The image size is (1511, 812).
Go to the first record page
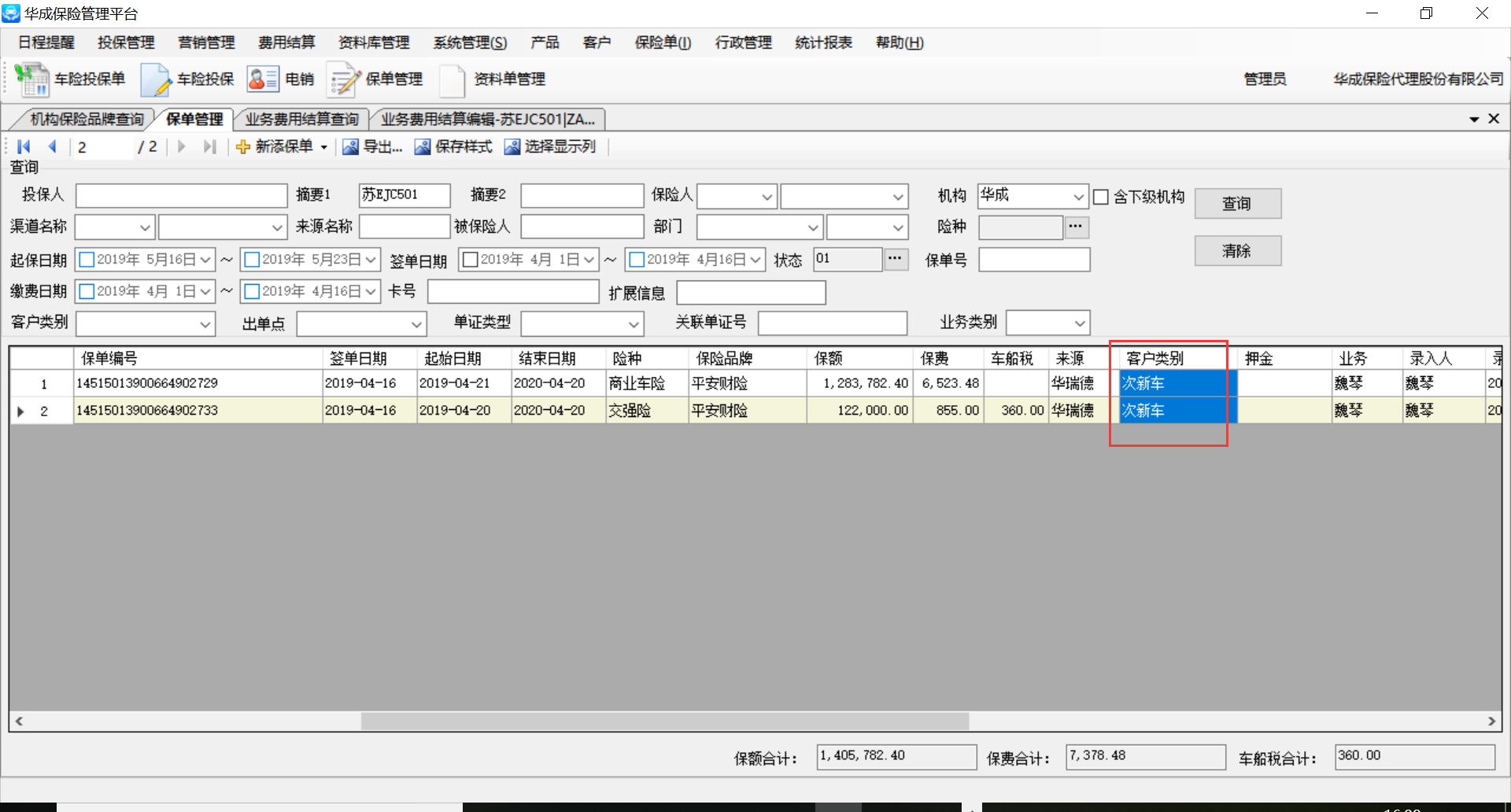(x=24, y=147)
